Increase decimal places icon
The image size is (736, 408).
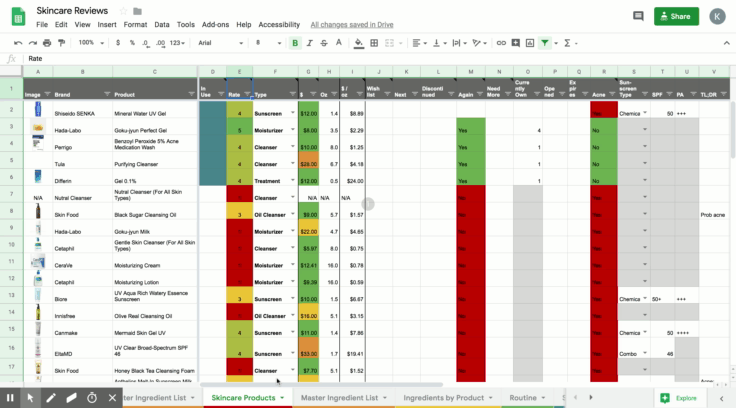161,43
